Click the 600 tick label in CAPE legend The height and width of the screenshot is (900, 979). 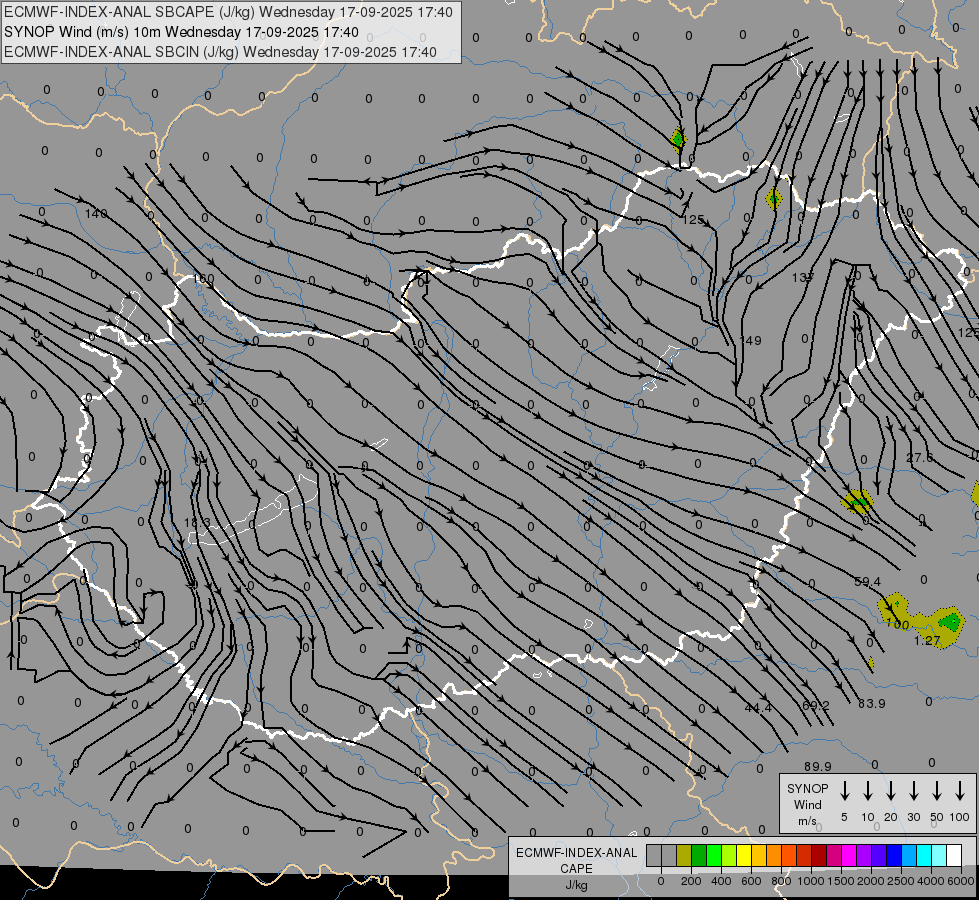point(751,881)
